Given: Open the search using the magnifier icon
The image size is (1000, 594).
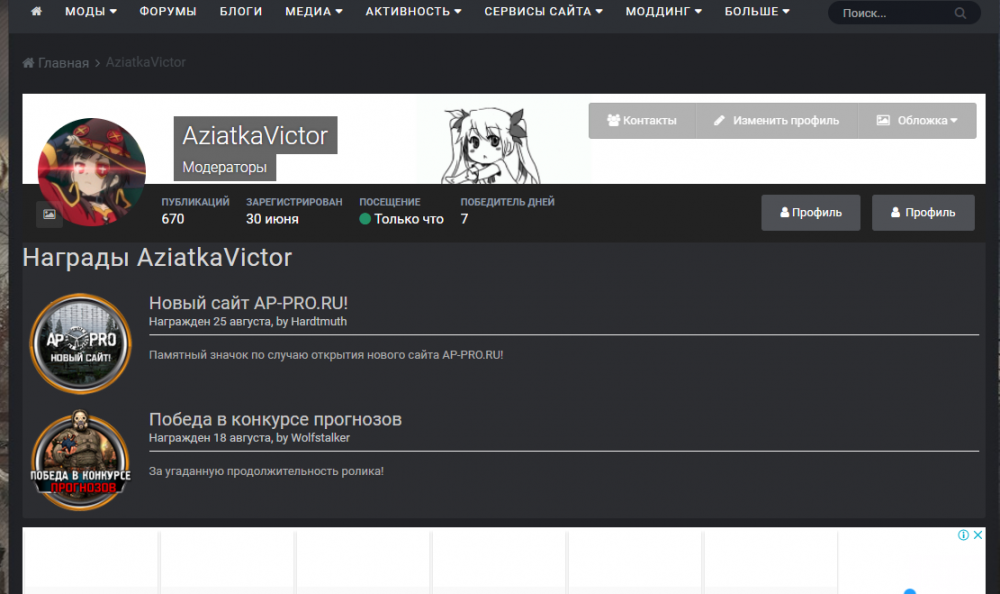Looking at the screenshot, I should (x=961, y=13).
